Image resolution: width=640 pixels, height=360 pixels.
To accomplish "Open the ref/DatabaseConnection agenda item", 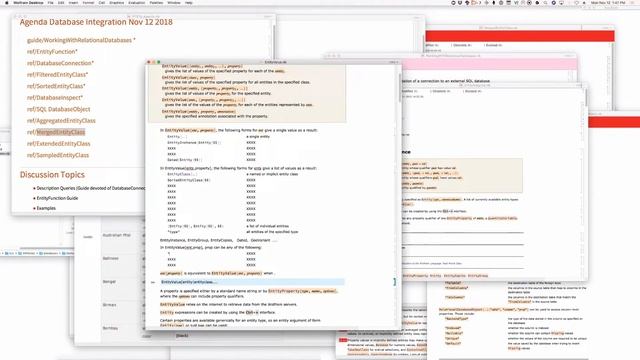I will [60, 63].
